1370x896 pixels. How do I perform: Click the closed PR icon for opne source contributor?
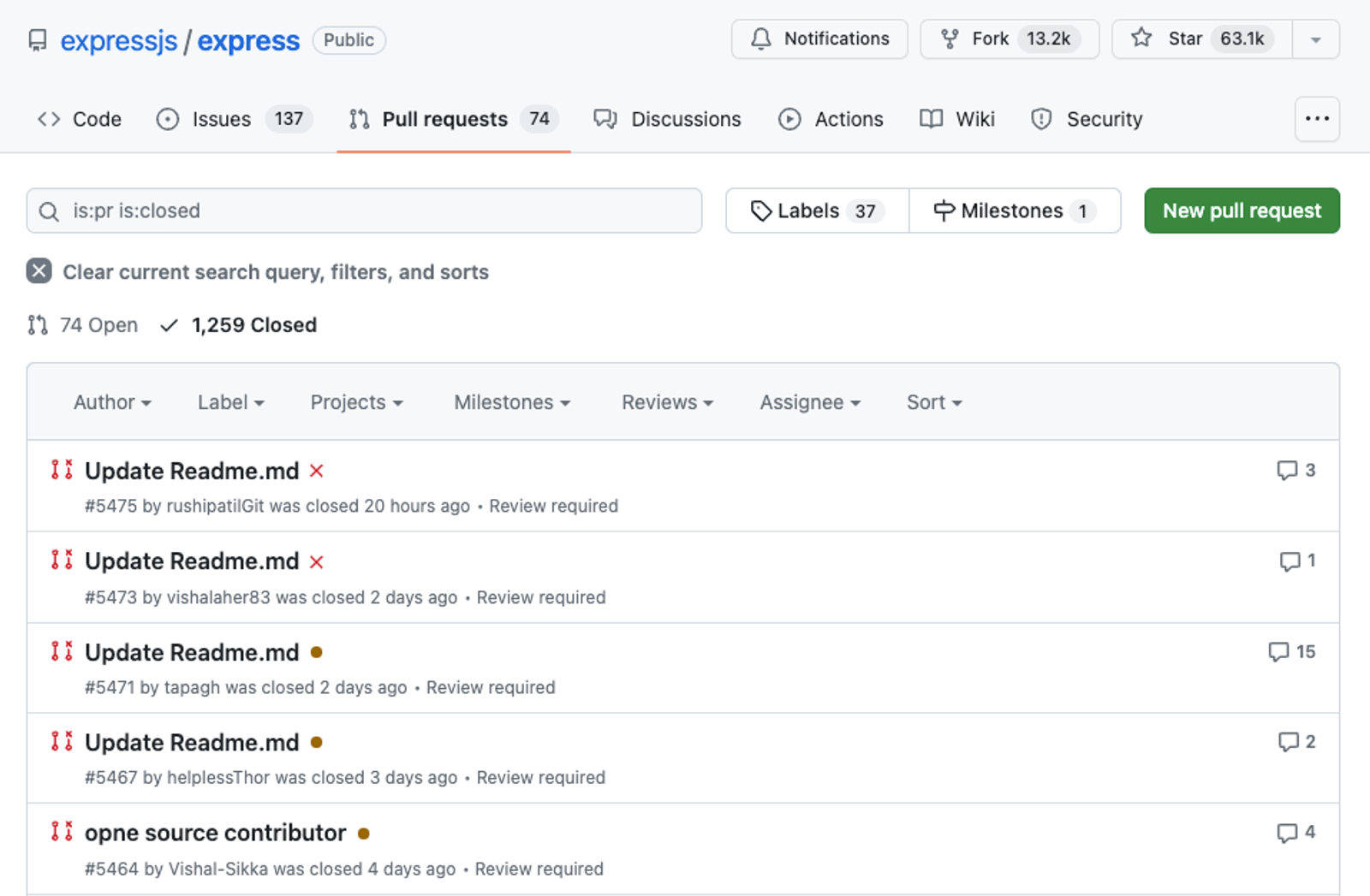62,831
